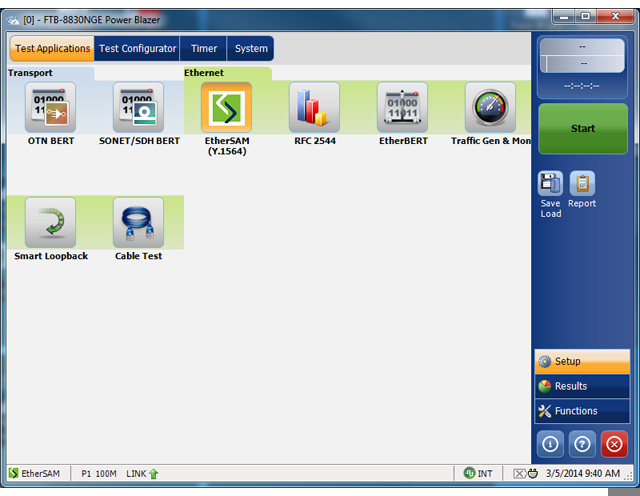
Task: Open the Results menu item
Action: point(582,386)
